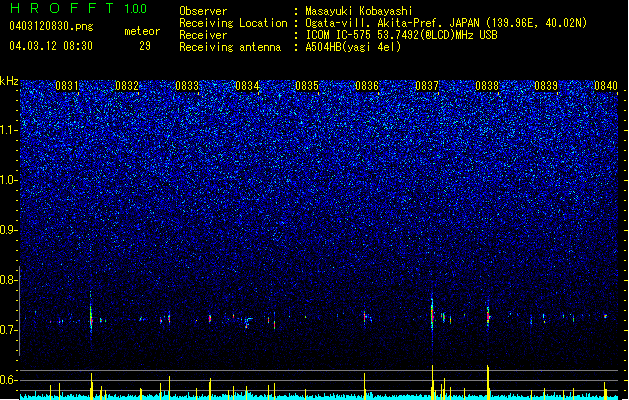Click the 0838 time marker
Viewport: 629px width, 400px height.
point(487,86)
